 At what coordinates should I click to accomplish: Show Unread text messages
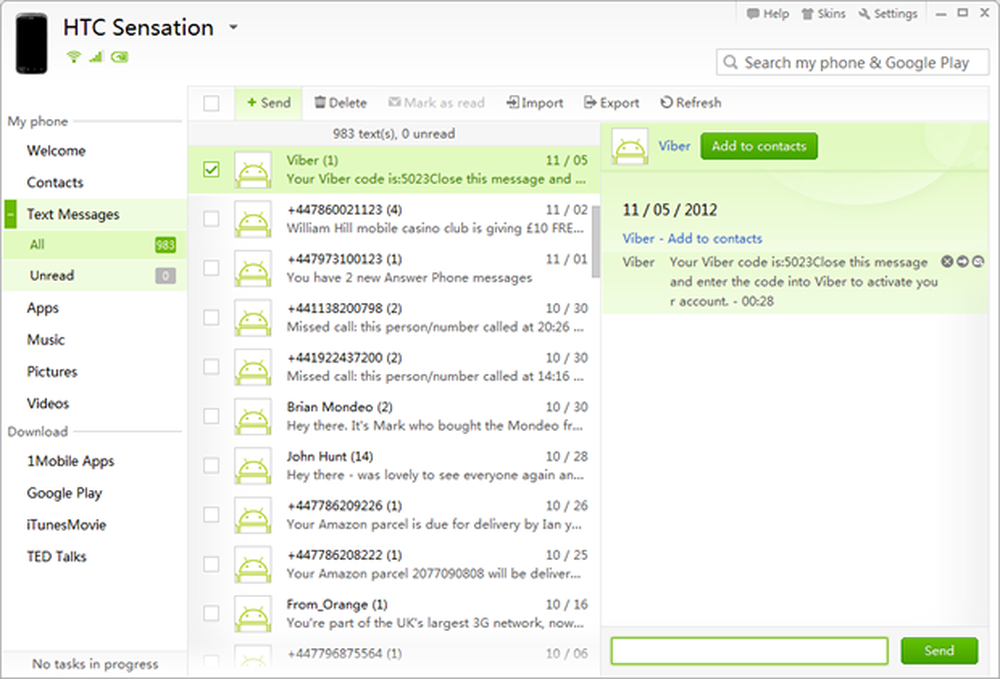click(x=95, y=275)
